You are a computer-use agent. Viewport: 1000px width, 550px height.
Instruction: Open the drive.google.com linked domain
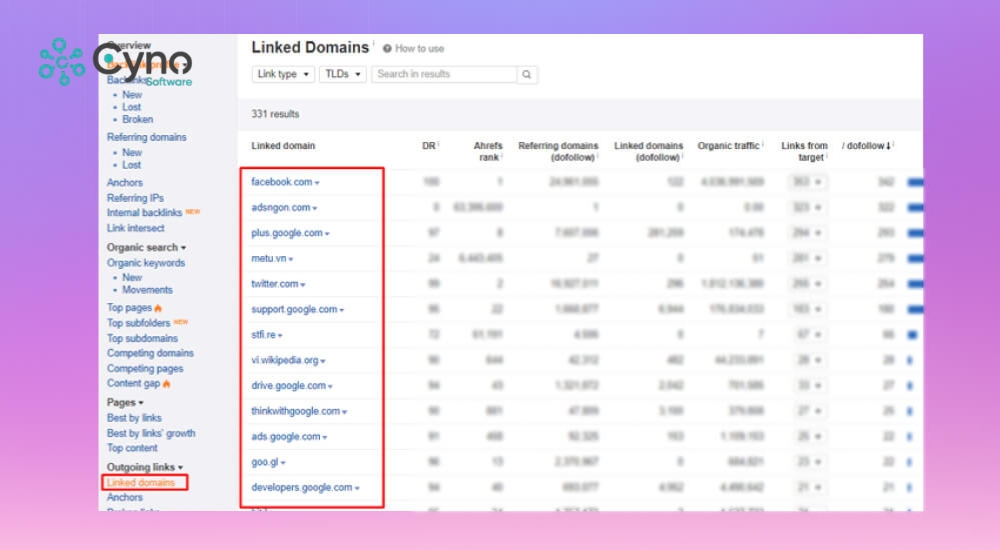288,386
